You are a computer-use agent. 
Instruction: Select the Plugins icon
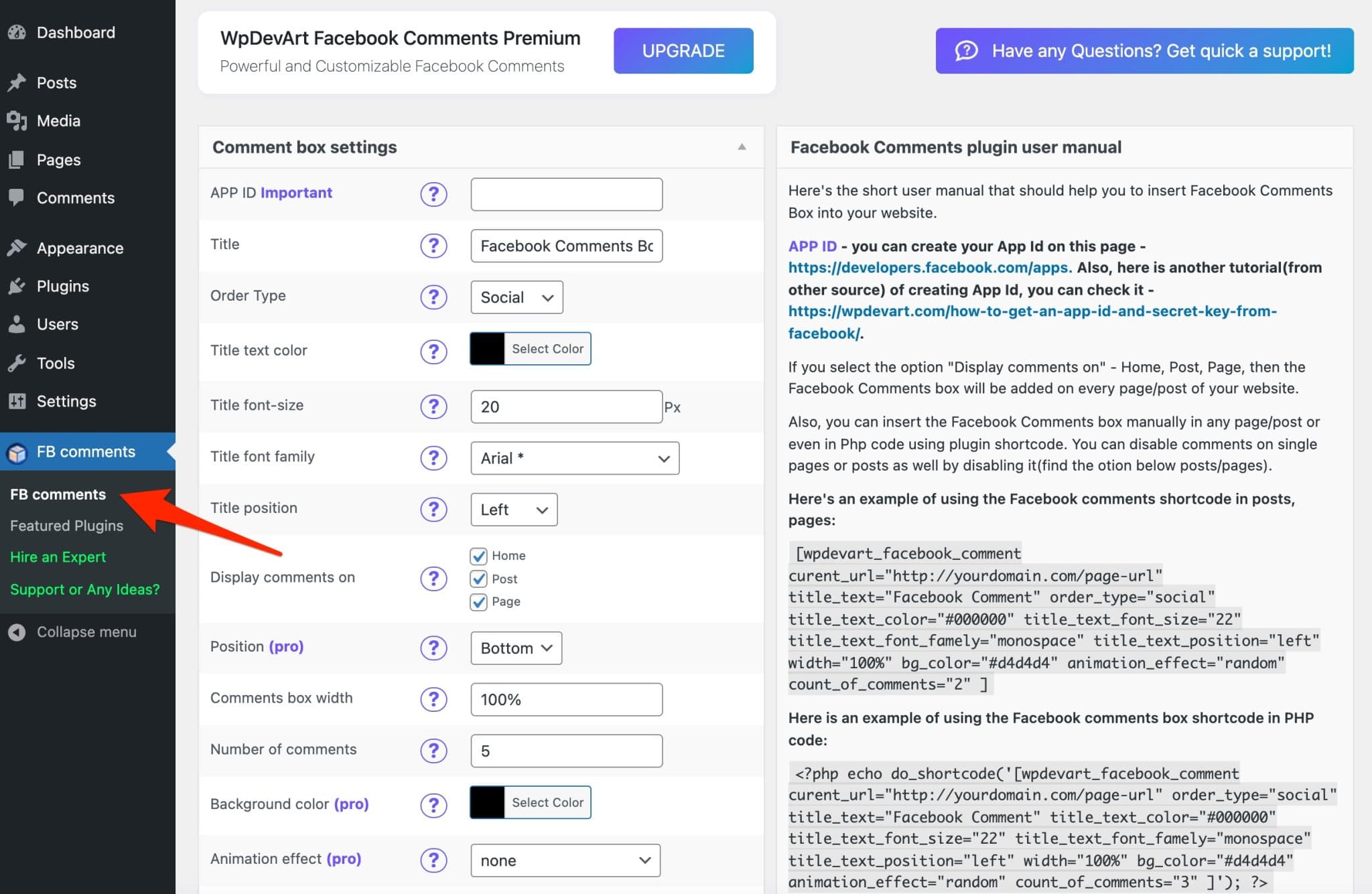(x=17, y=286)
